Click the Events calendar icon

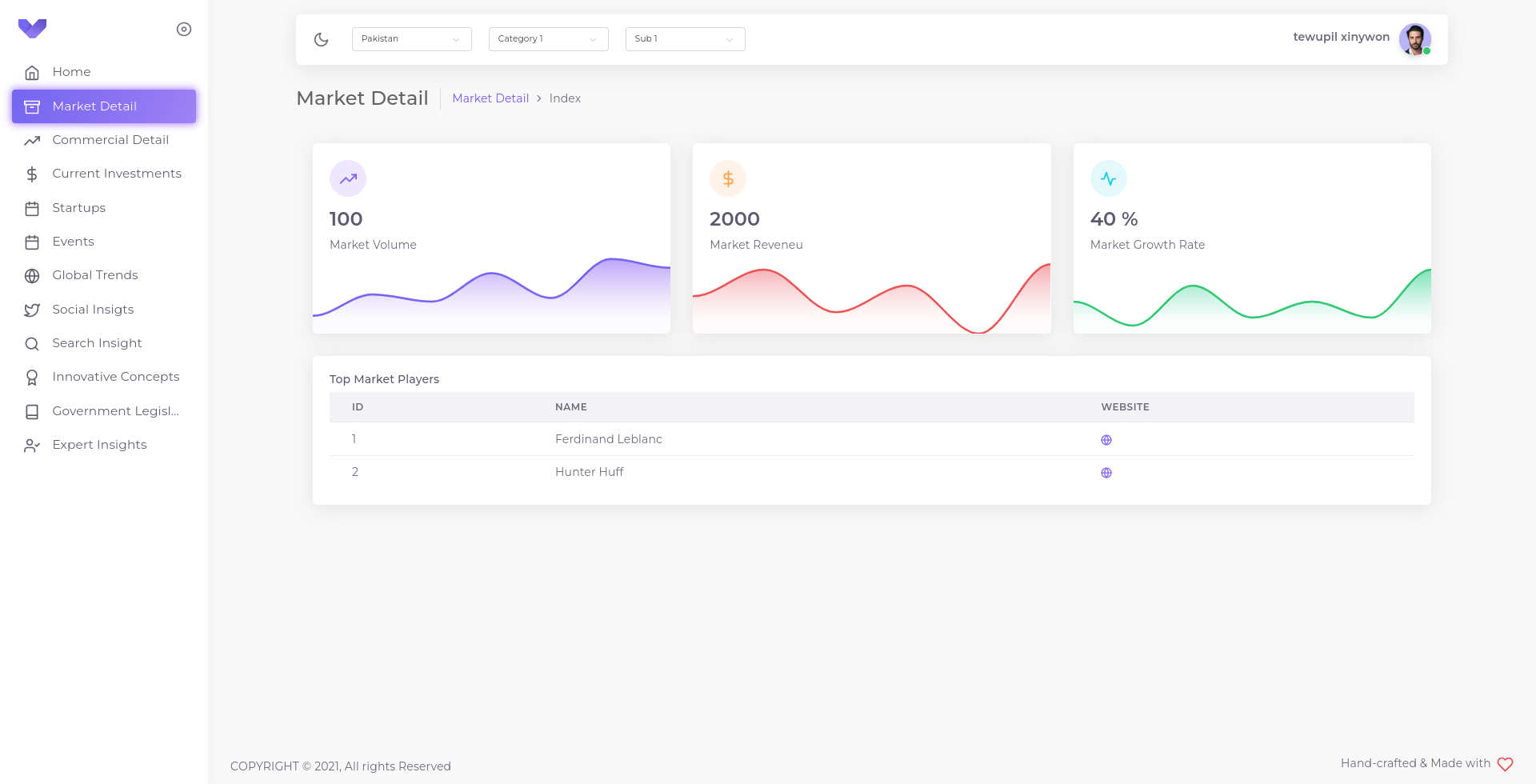32,242
